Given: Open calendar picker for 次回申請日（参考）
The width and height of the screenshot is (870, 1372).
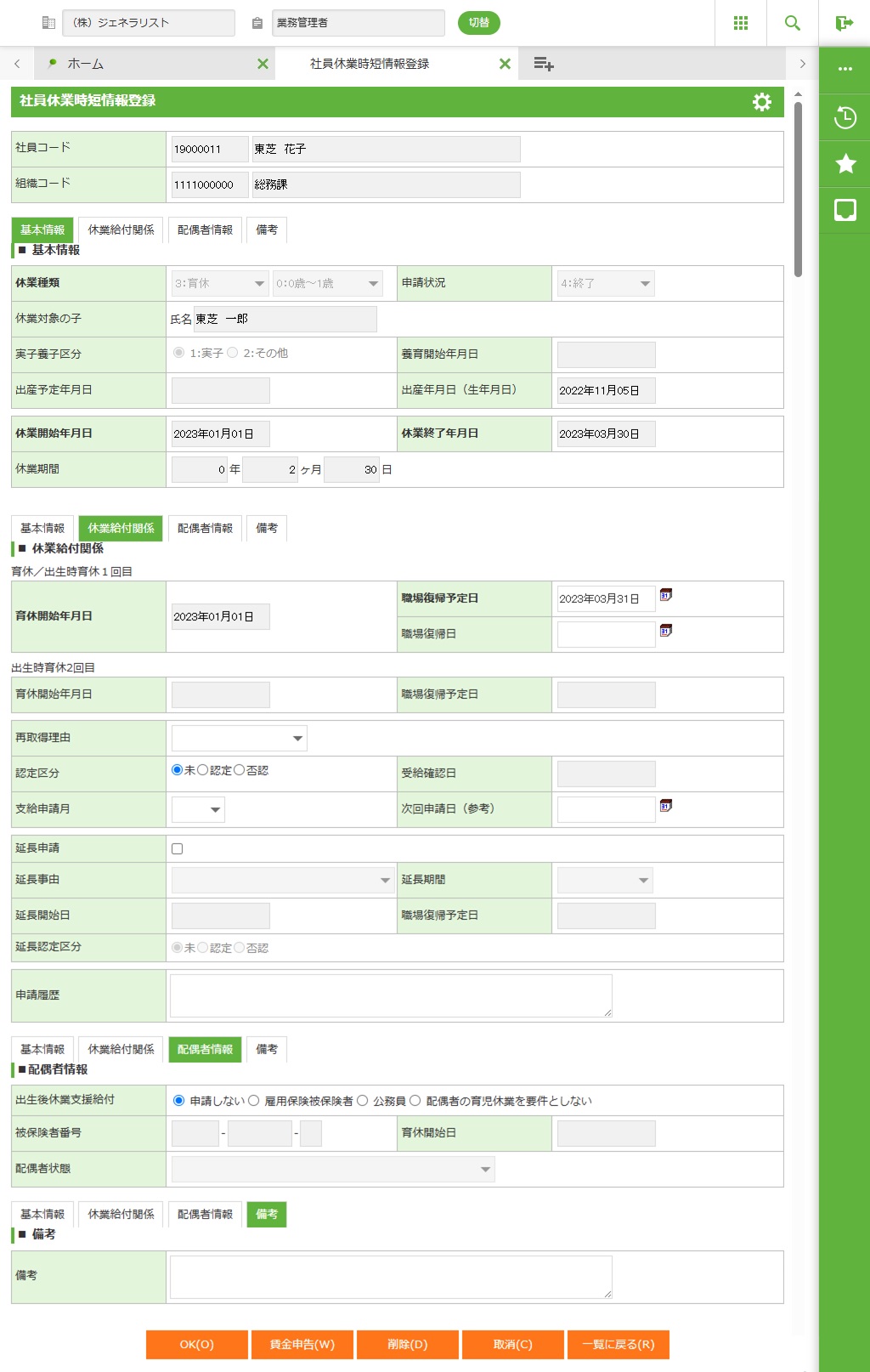Looking at the screenshot, I should click(666, 805).
